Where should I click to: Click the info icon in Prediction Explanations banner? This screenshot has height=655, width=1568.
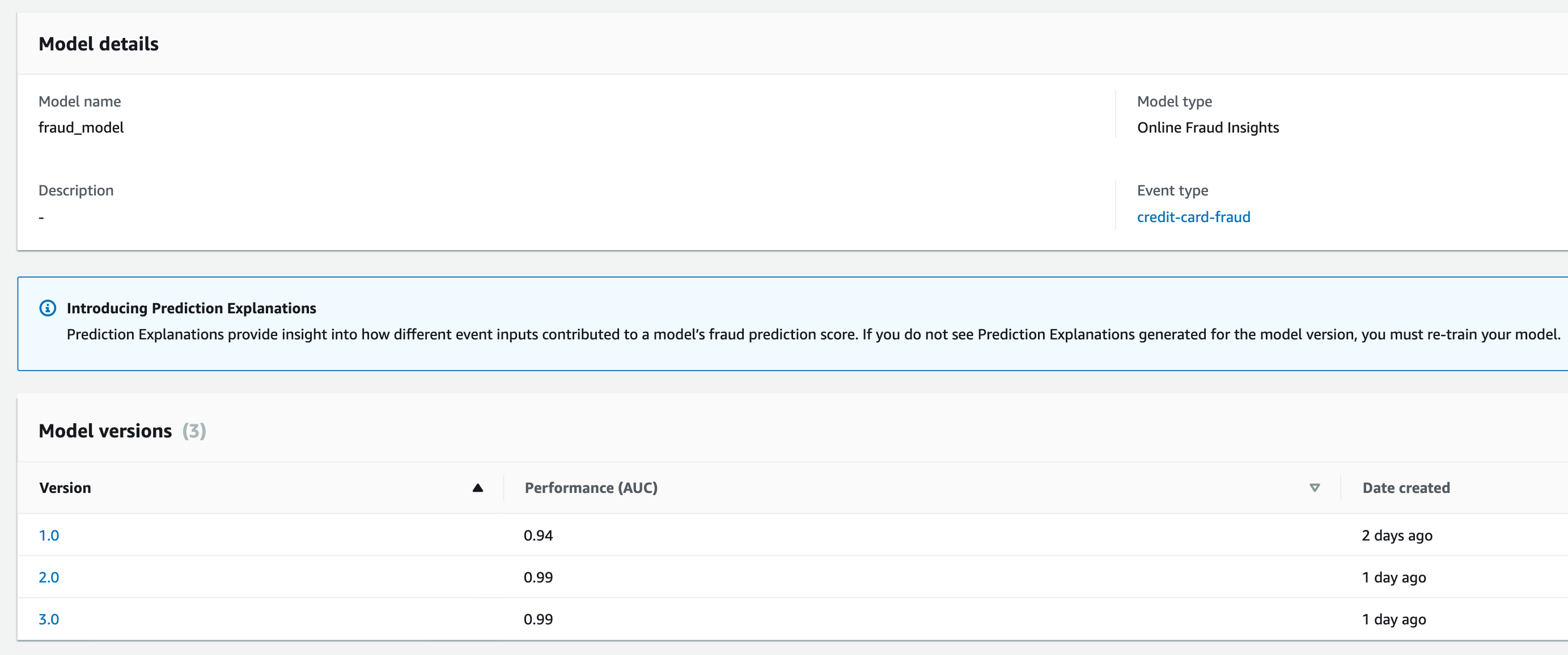(x=48, y=308)
